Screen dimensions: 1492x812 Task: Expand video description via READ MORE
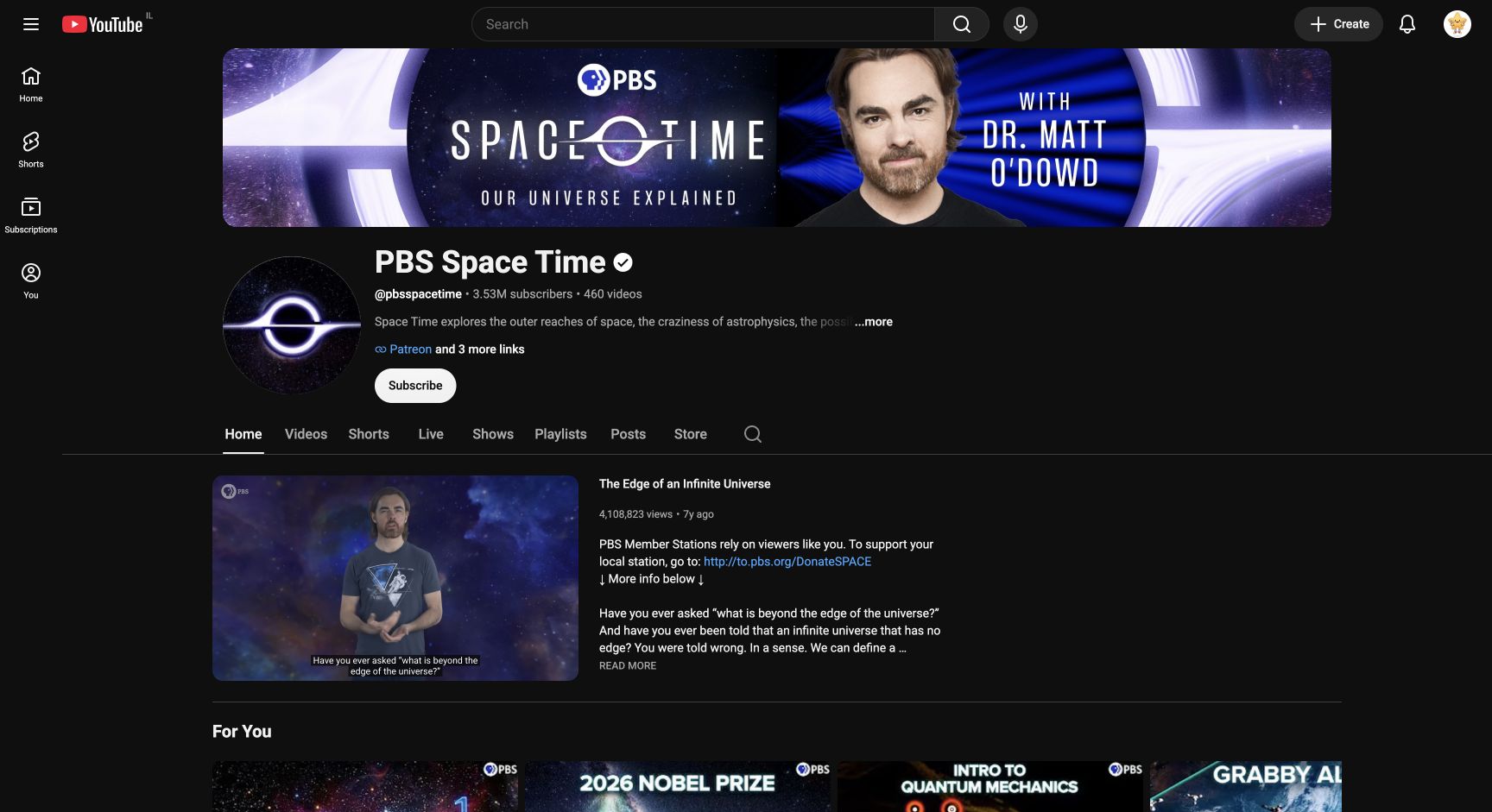[628, 666]
